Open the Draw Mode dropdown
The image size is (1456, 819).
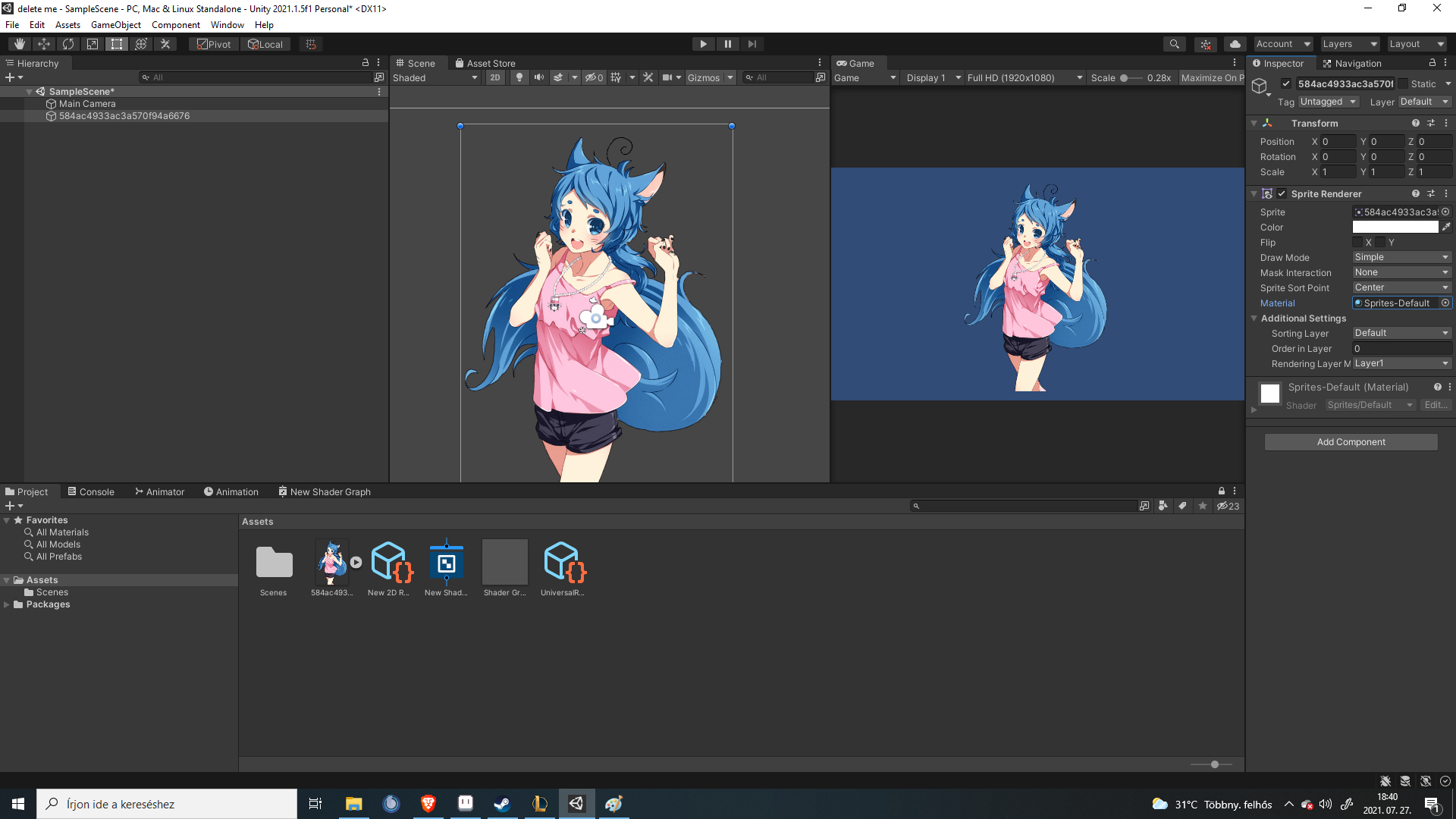click(x=1402, y=257)
